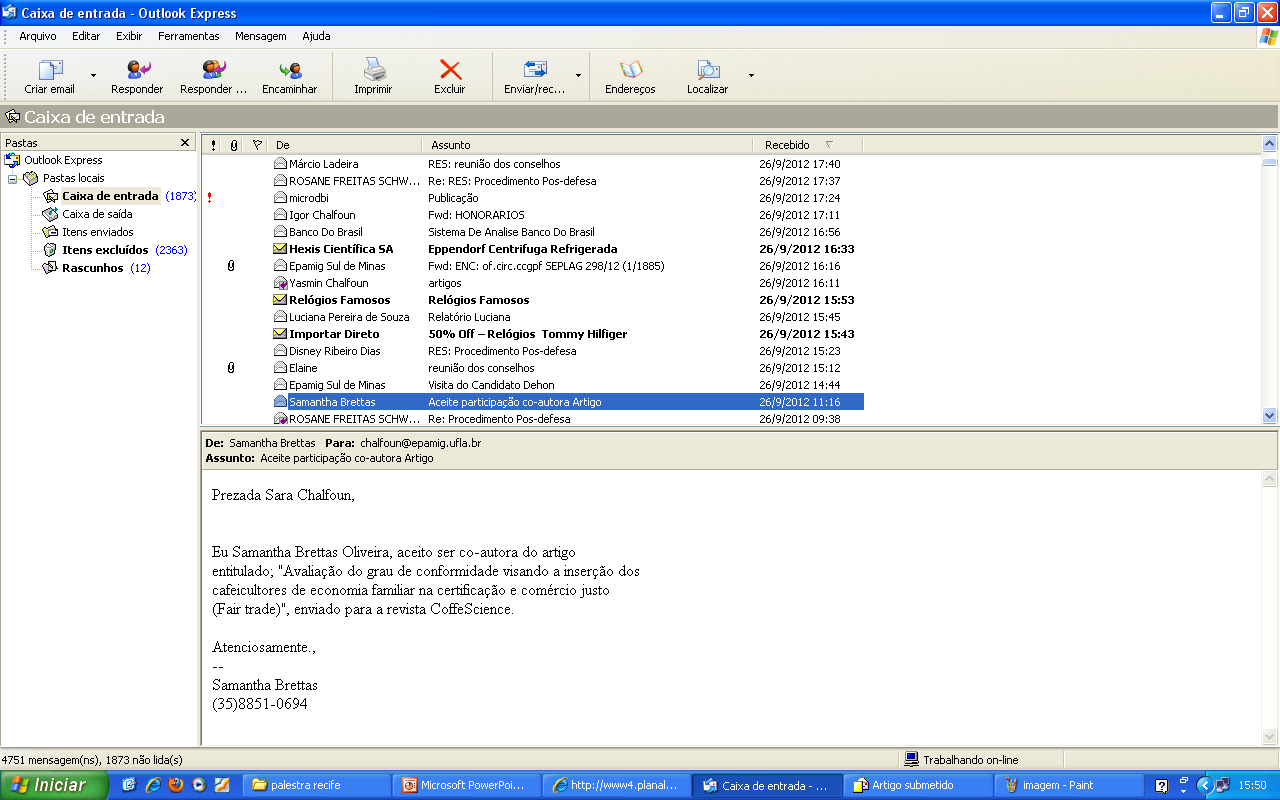The image size is (1280, 800).
Task: Open the Ferramentas menu
Action: click(x=188, y=36)
